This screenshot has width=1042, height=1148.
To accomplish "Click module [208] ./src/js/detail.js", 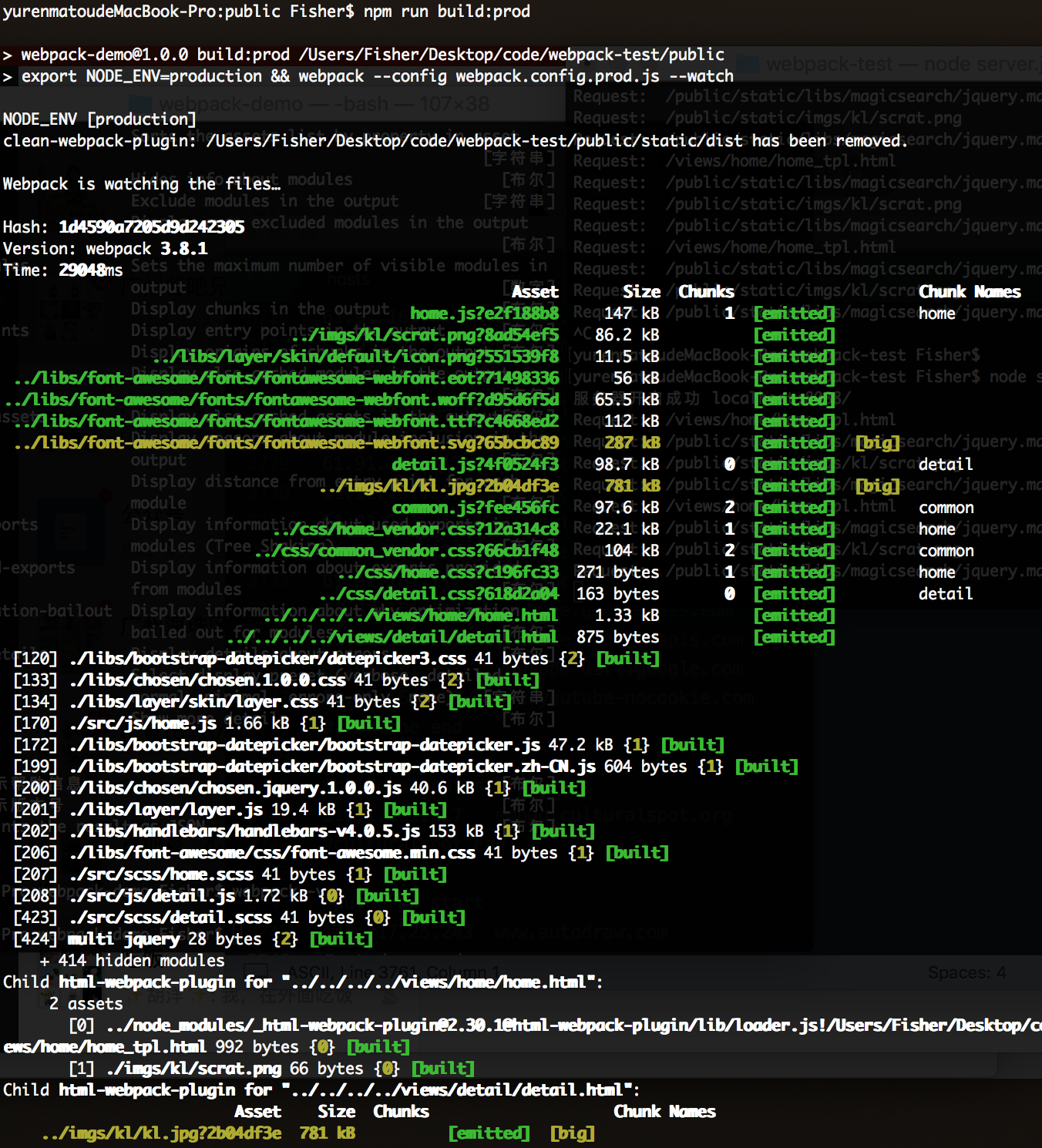I will 217,896.
